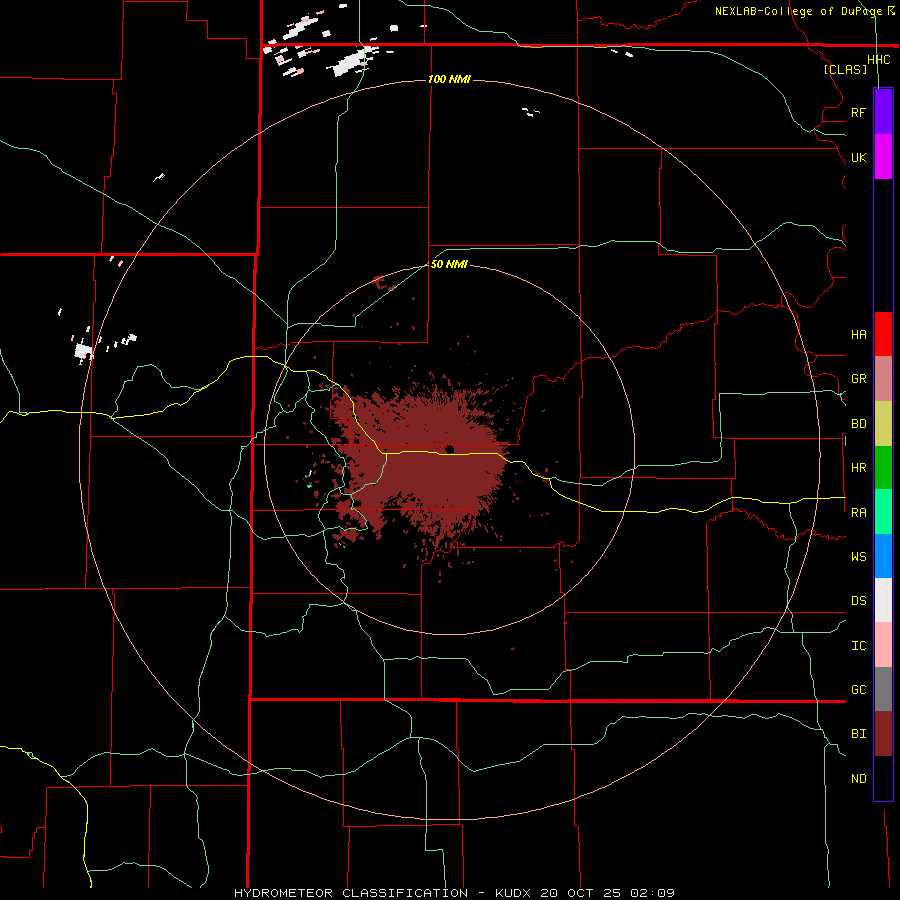Click the DS white legend swatch
This screenshot has height=900, width=900.
click(883, 600)
